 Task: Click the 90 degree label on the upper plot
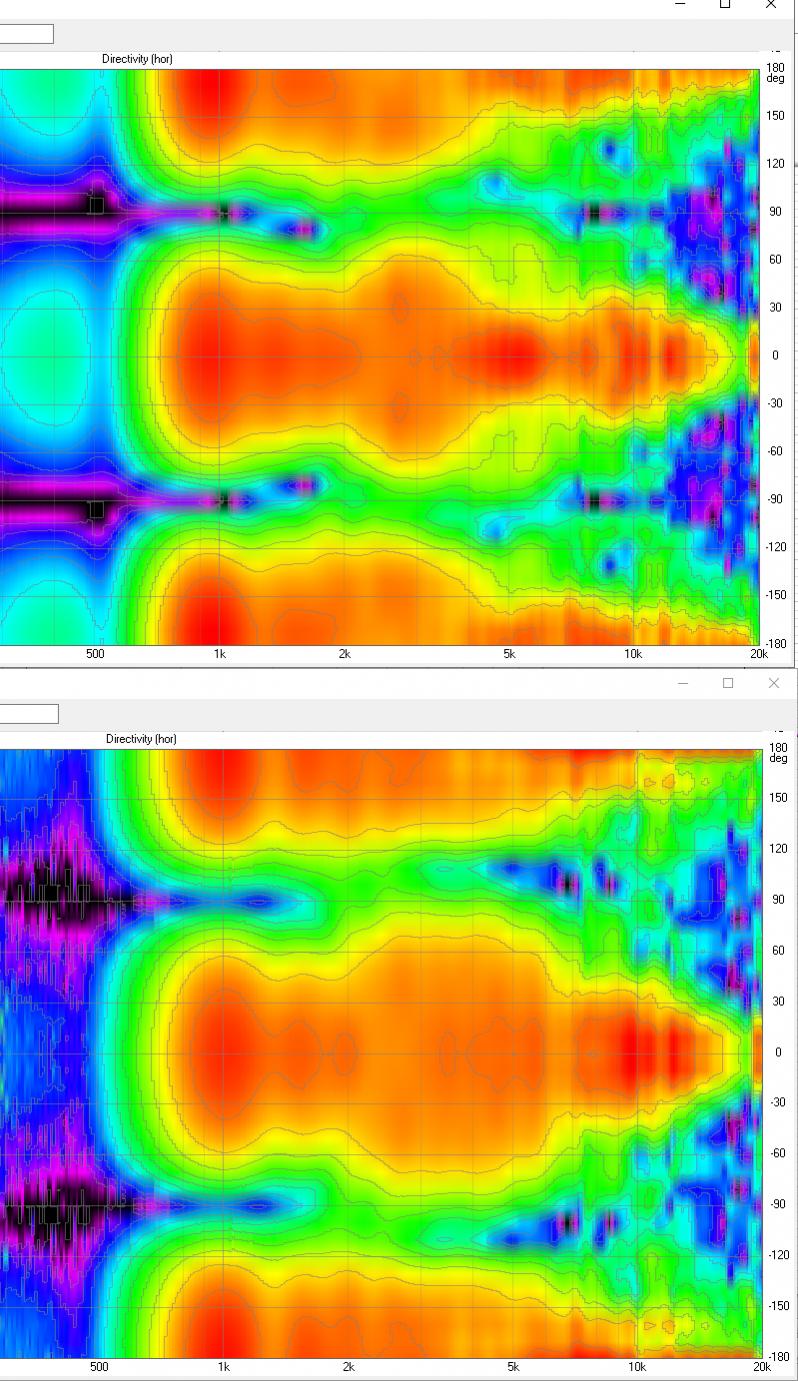775,212
